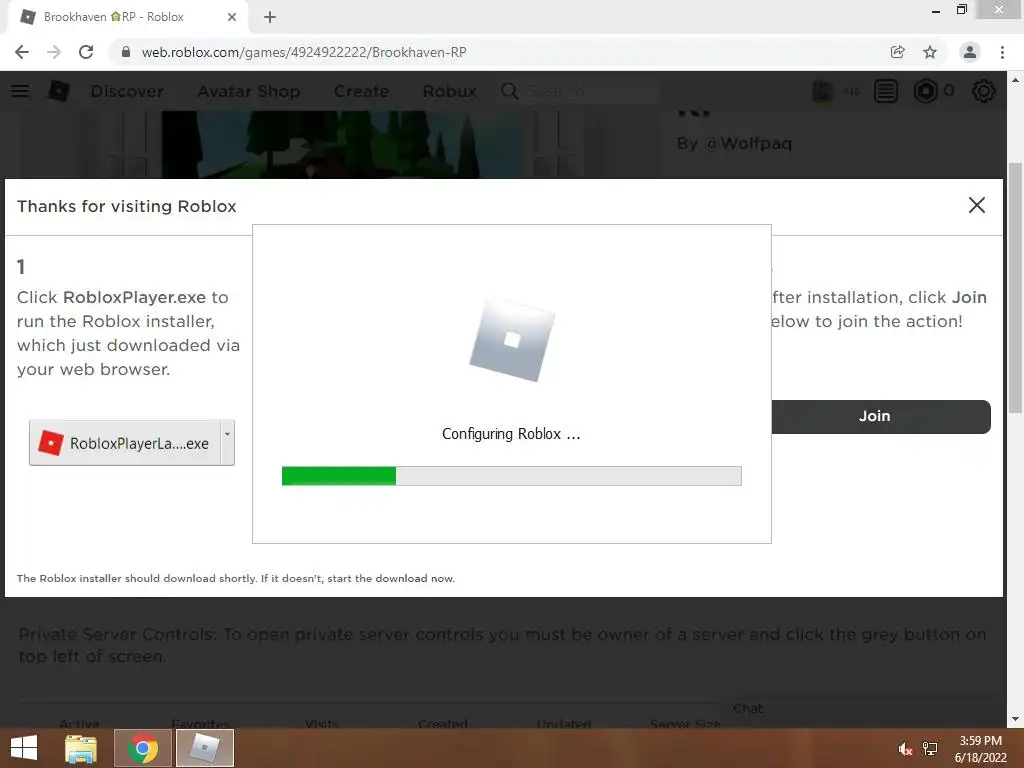This screenshot has width=1024, height=768.
Task: Click the Roblox search magnifier icon
Action: pos(510,91)
